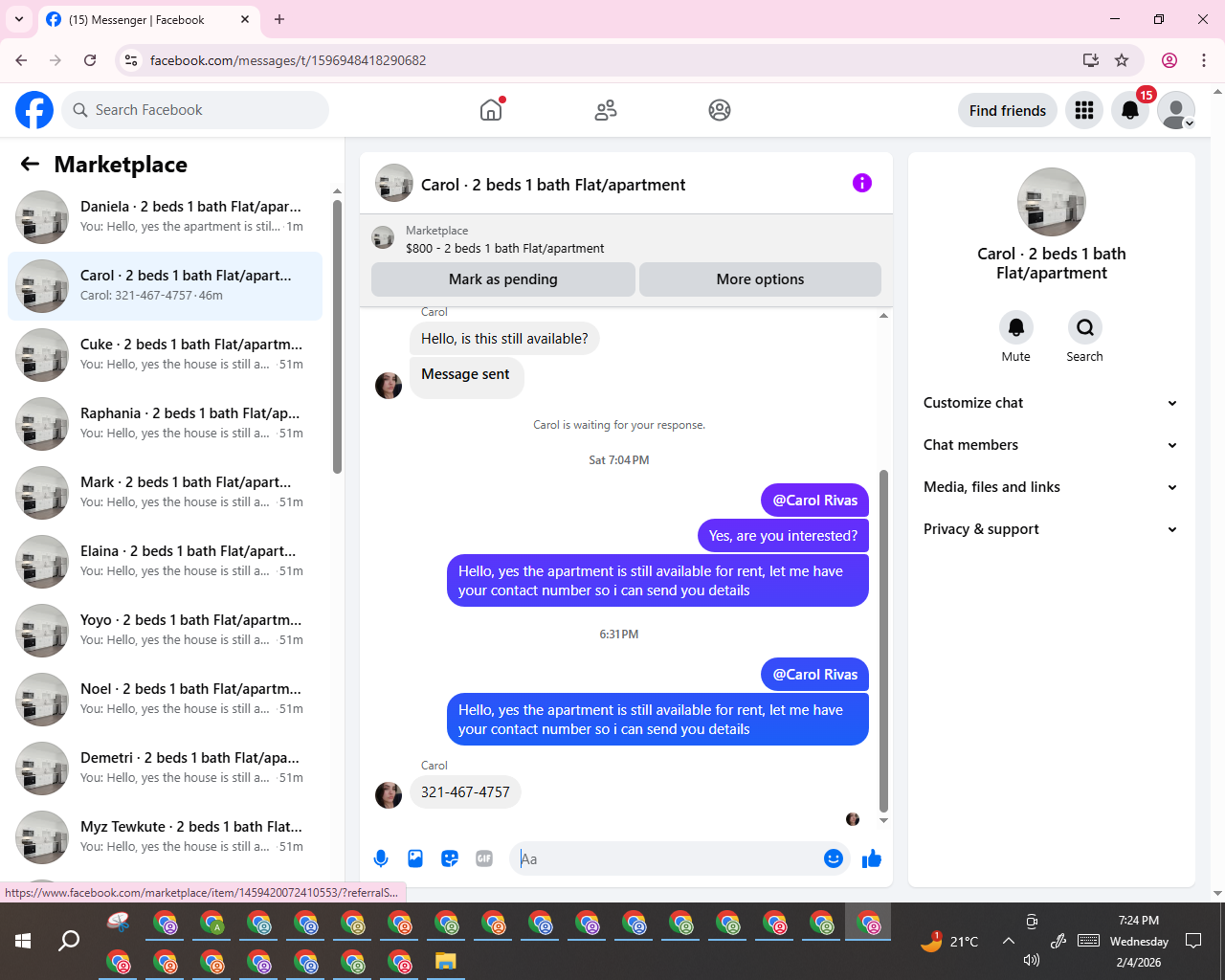
Task: Click Carol's Hello, is this still available message
Action: (x=504, y=339)
